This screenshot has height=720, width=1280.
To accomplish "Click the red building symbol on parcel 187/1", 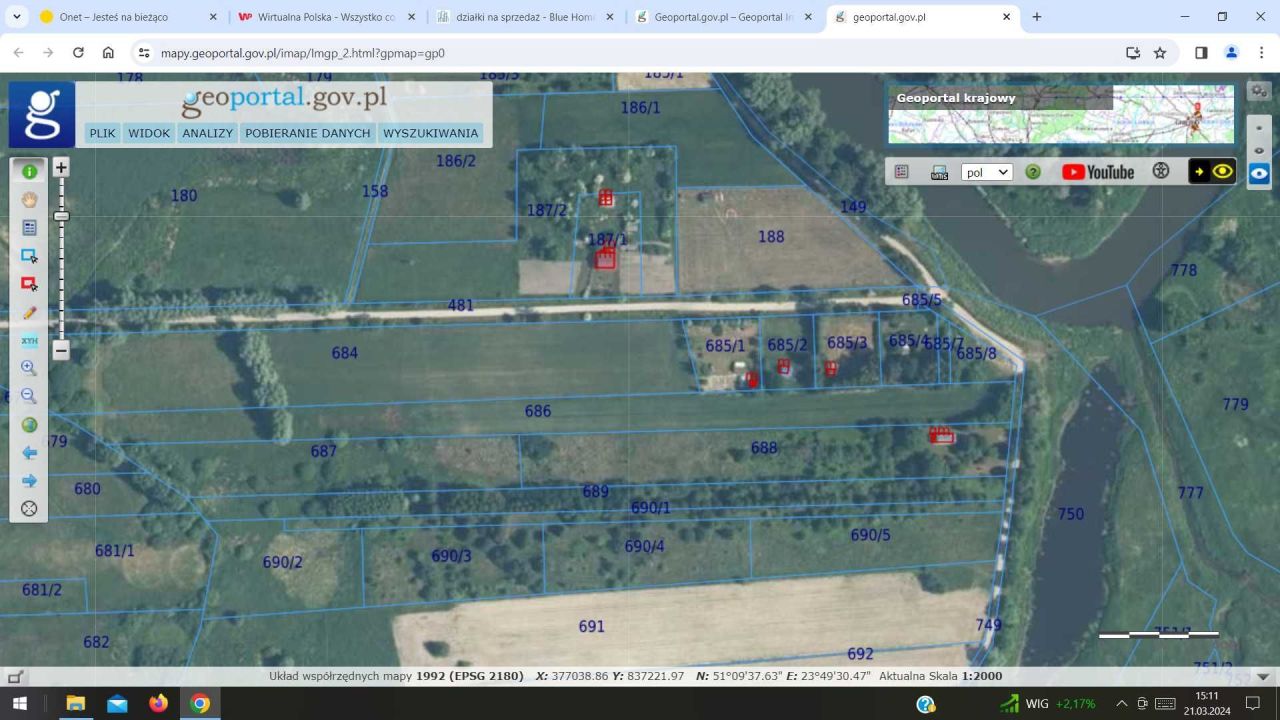I will pyautogui.click(x=605, y=258).
